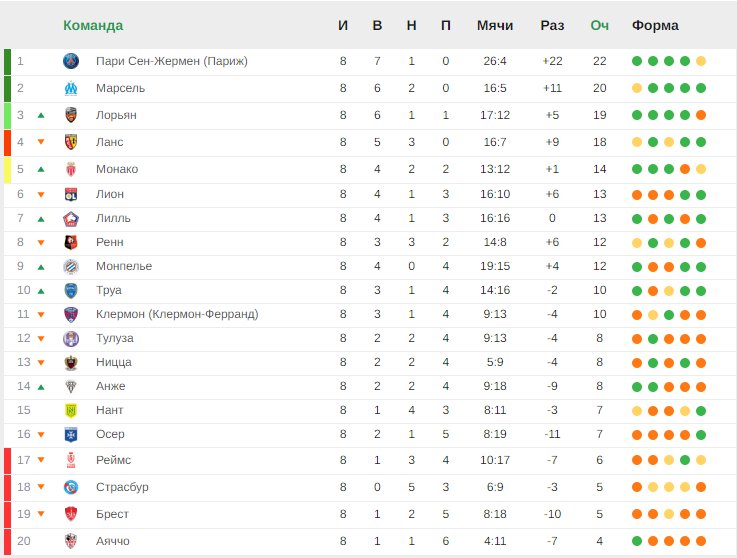Click the Monaco team logo
737x558 pixels.
[70, 169]
